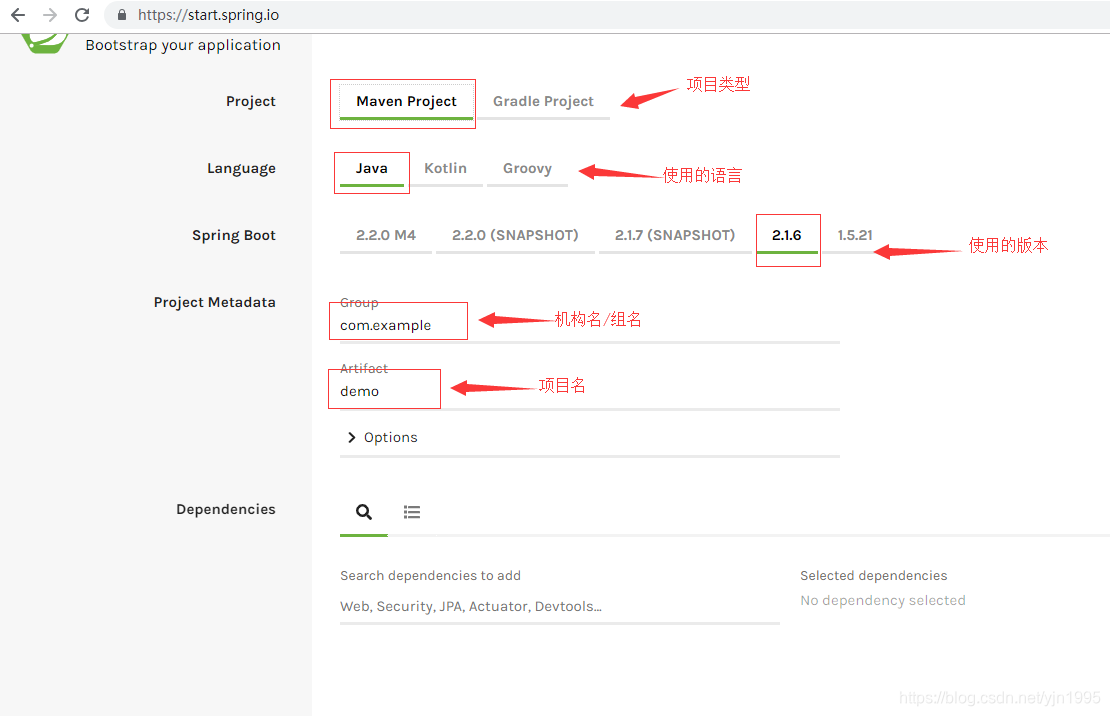Click the Project Metadata label
This screenshot has height=716, width=1110.
214,302
